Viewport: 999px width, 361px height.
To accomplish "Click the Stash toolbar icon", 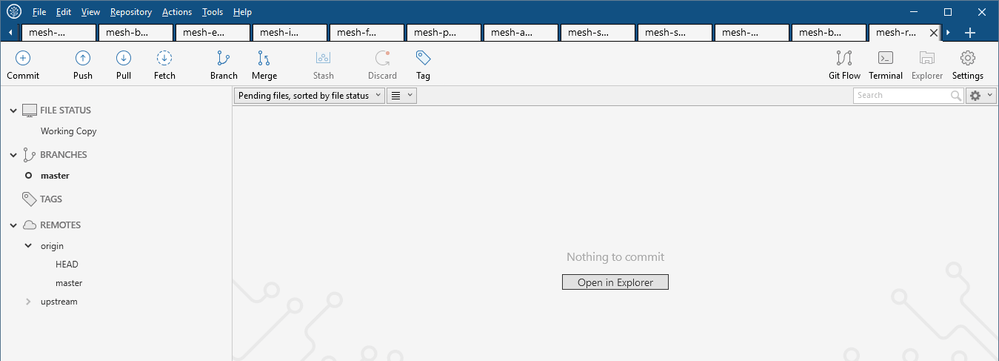I will point(323,59).
